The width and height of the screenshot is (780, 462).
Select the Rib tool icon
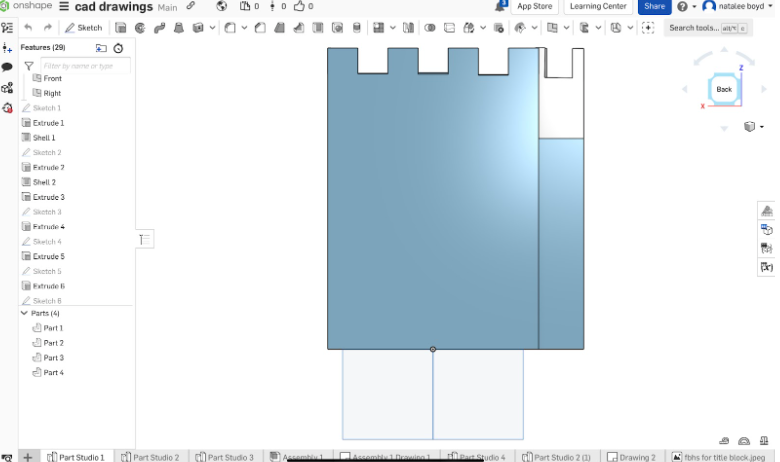click(x=298, y=28)
